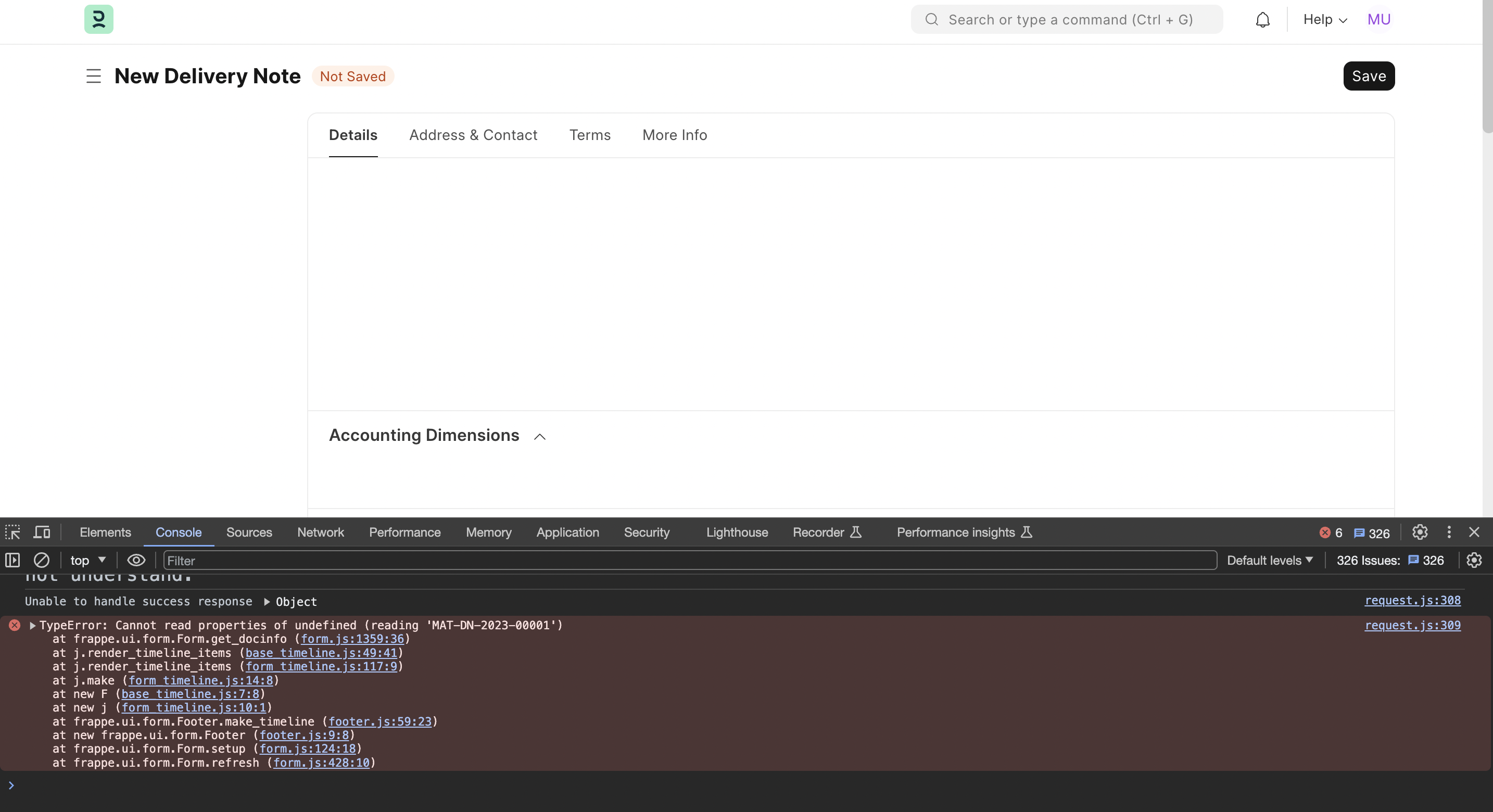Save the new Delivery Note
This screenshot has width=1493, height=812.
coord(1369,76)
